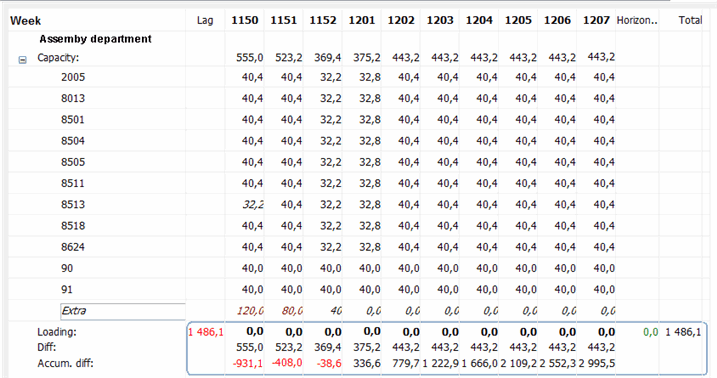This screenshot has height=378, width=717.
Task: Click the Lag column header
Action: (x=205, y=20)
